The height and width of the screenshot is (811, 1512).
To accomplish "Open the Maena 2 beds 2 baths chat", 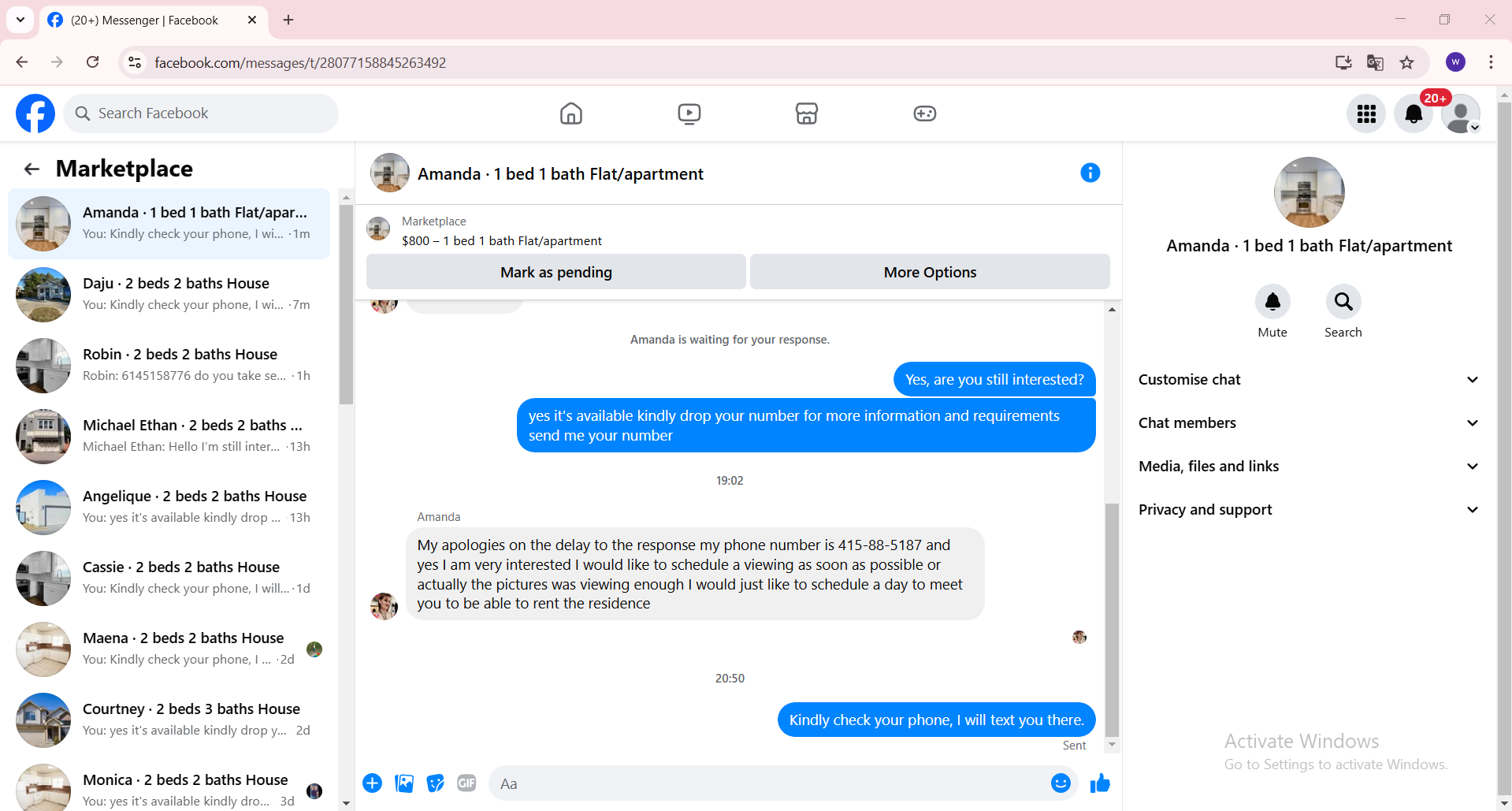I will pyautogui.click(x=169, y=649).
